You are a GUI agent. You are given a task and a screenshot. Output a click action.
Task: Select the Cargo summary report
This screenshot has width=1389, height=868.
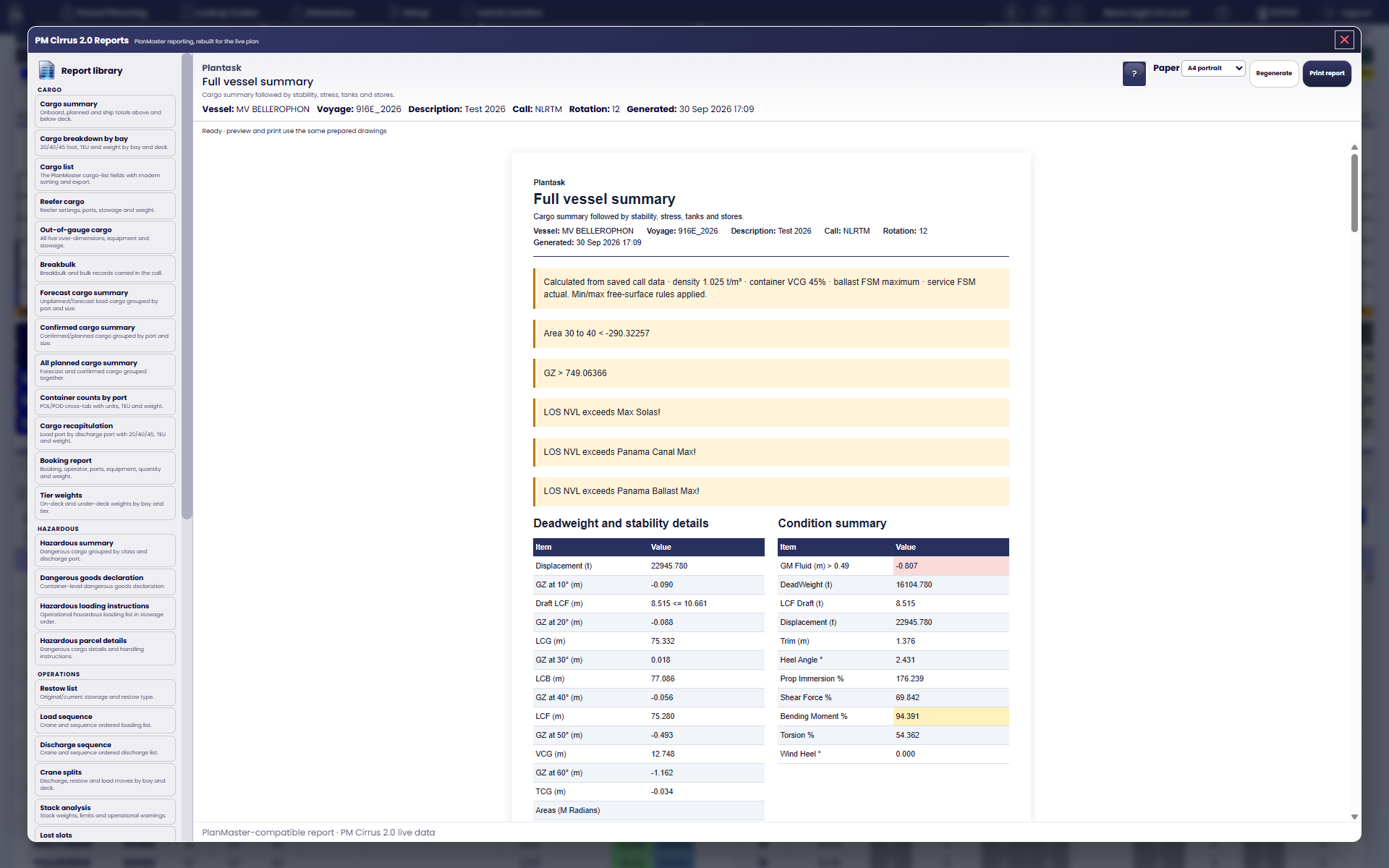point(105,111)
